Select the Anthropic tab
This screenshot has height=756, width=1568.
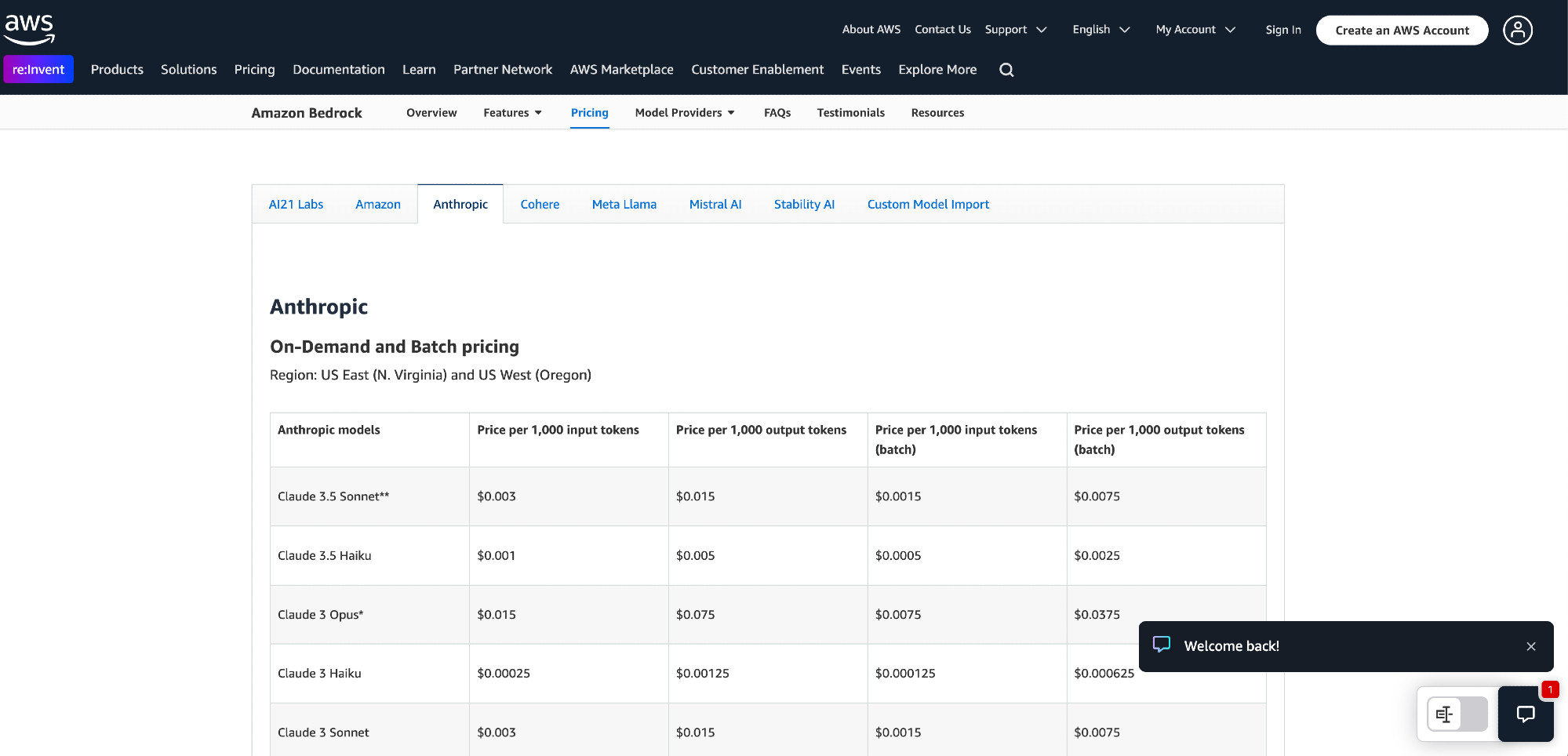click(460, 205)
